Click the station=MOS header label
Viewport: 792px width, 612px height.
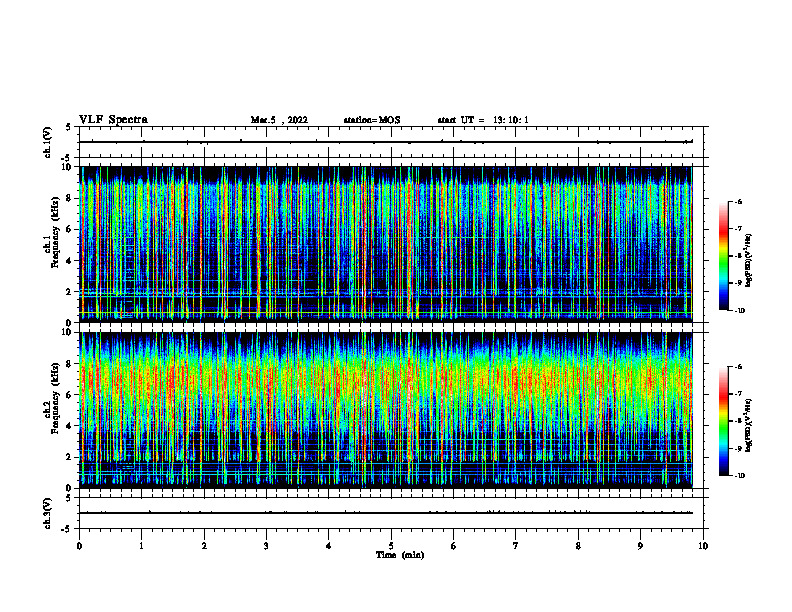(372, 120)
